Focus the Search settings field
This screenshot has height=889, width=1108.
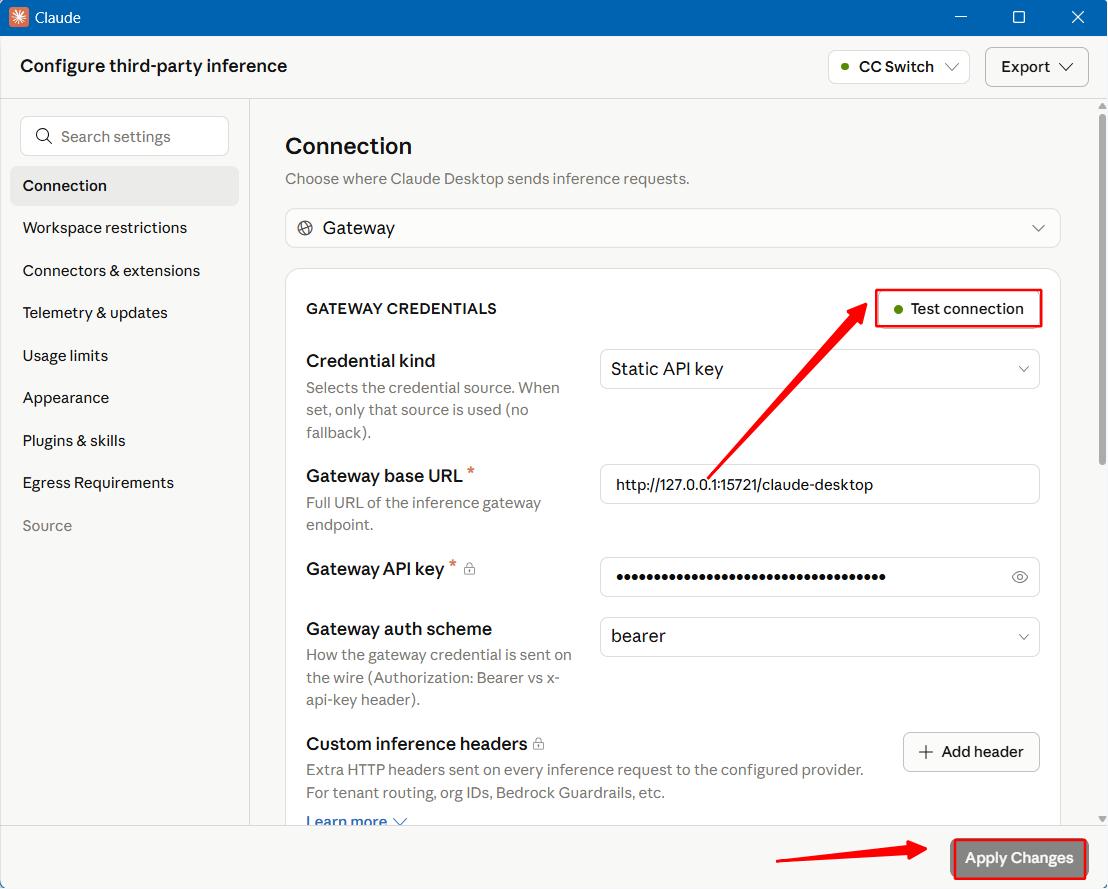[x=124, y=136]
